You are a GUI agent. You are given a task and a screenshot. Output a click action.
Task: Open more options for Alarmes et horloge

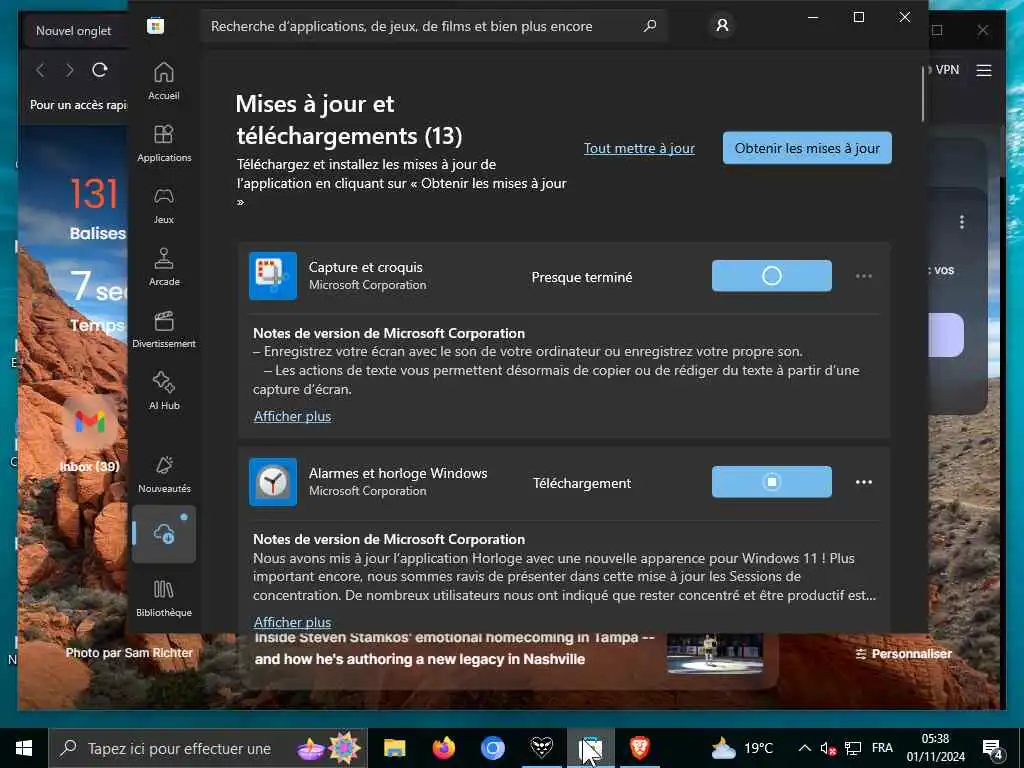point(863,482)
